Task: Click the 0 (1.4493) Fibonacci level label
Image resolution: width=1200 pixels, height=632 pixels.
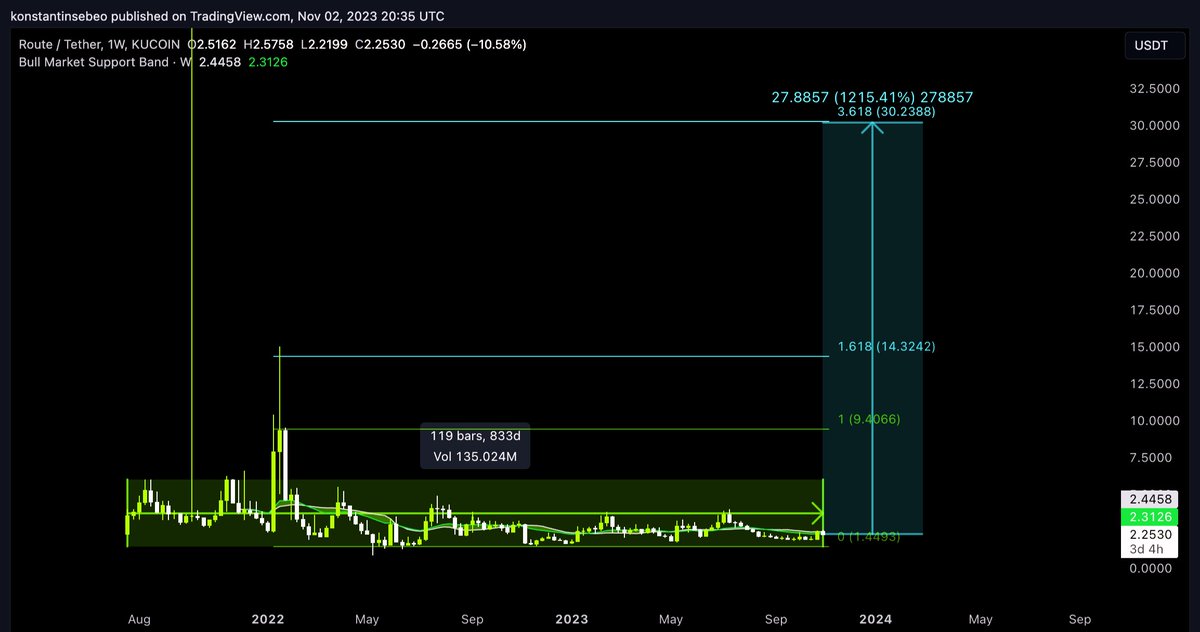Action: [869, 537]
